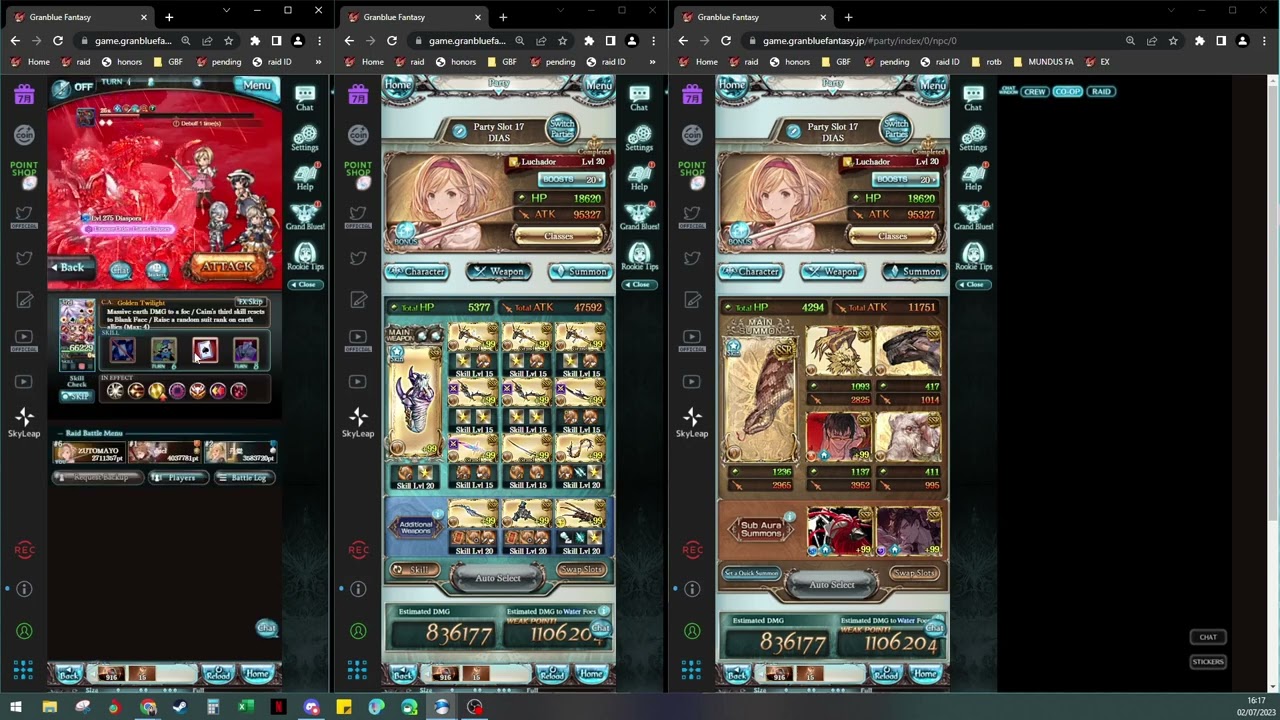Image resolution: width=1280 pixels, height=720 pixels.
Task: Click coin icon in left window sidebar
Action: 24,134
